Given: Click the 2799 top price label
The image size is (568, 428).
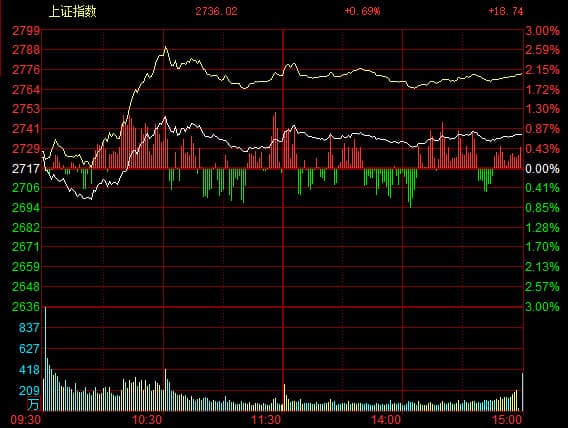Looking at the screenshot, I should click(26, 31).
